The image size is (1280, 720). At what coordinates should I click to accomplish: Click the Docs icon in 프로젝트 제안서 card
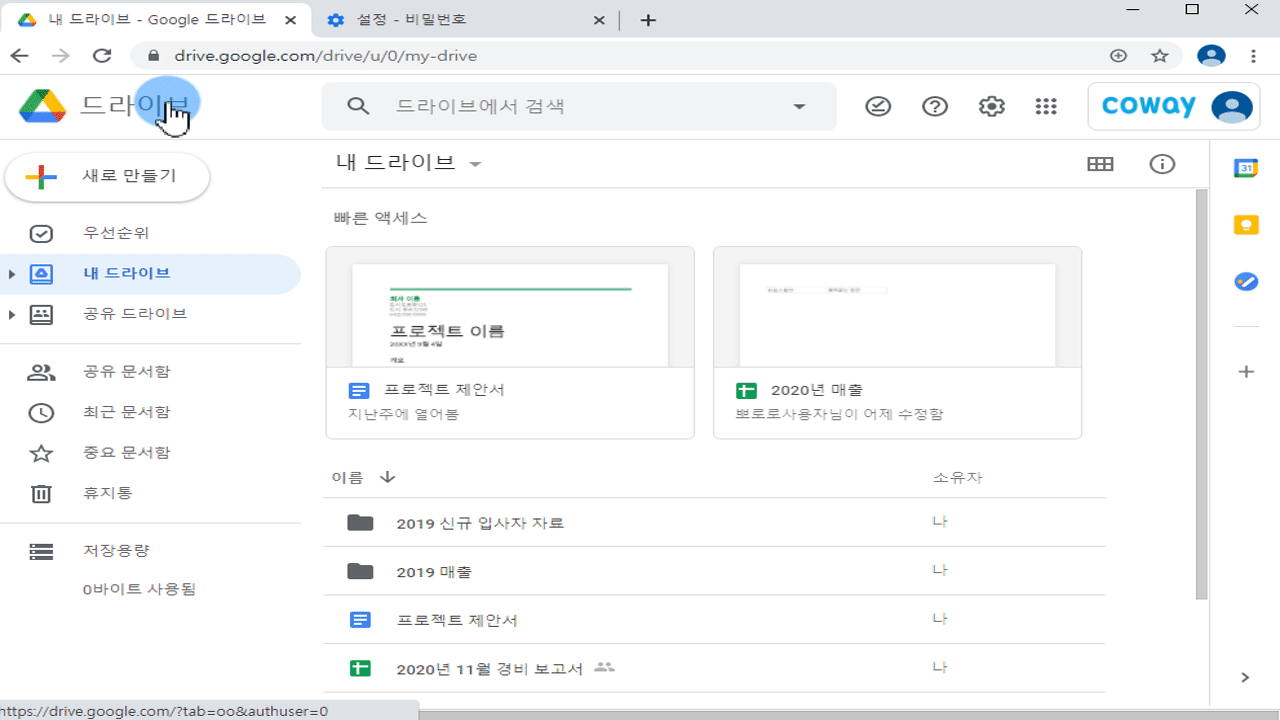[359, 391]
